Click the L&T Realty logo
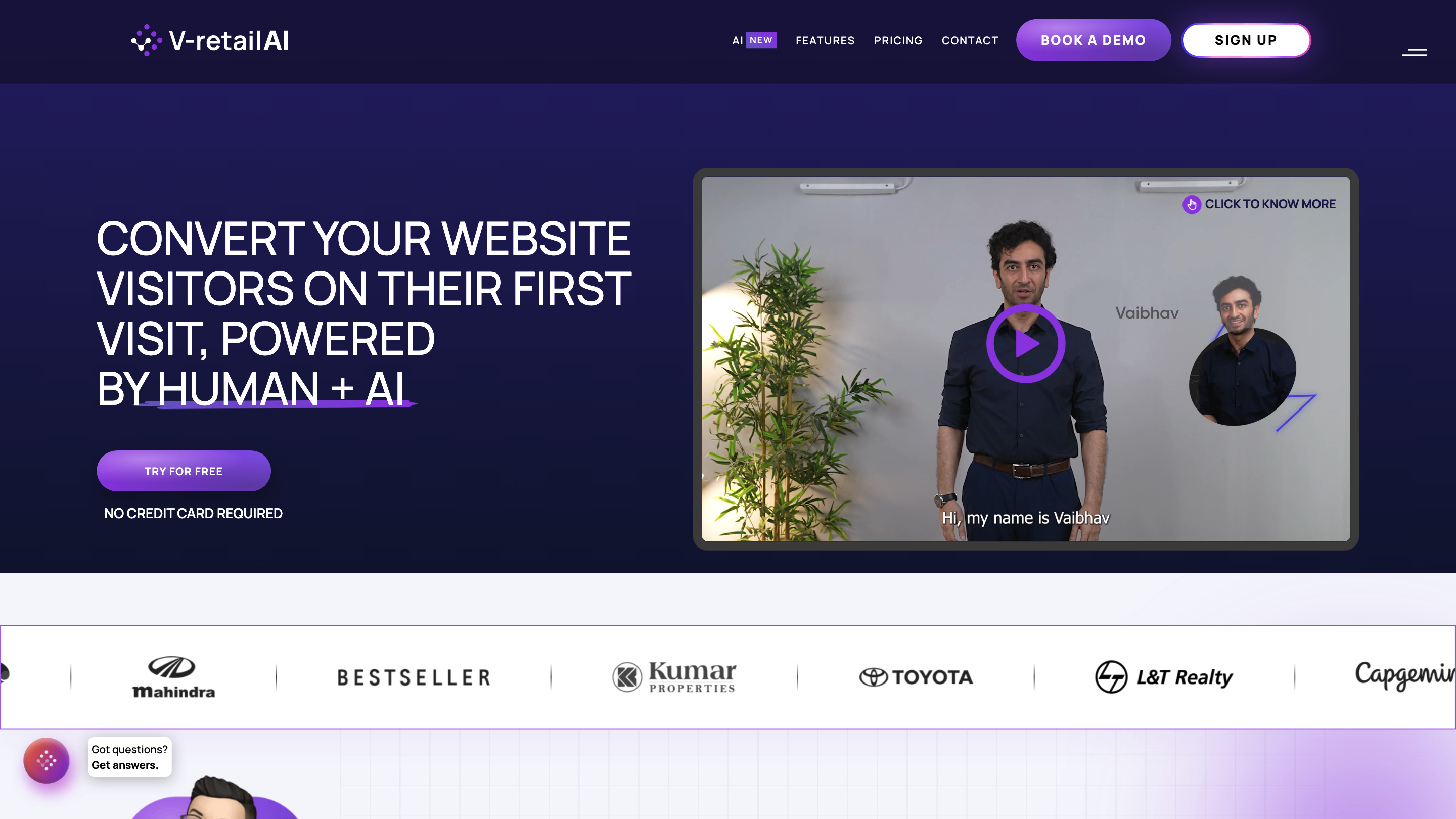 click(x=1164, y=677)
